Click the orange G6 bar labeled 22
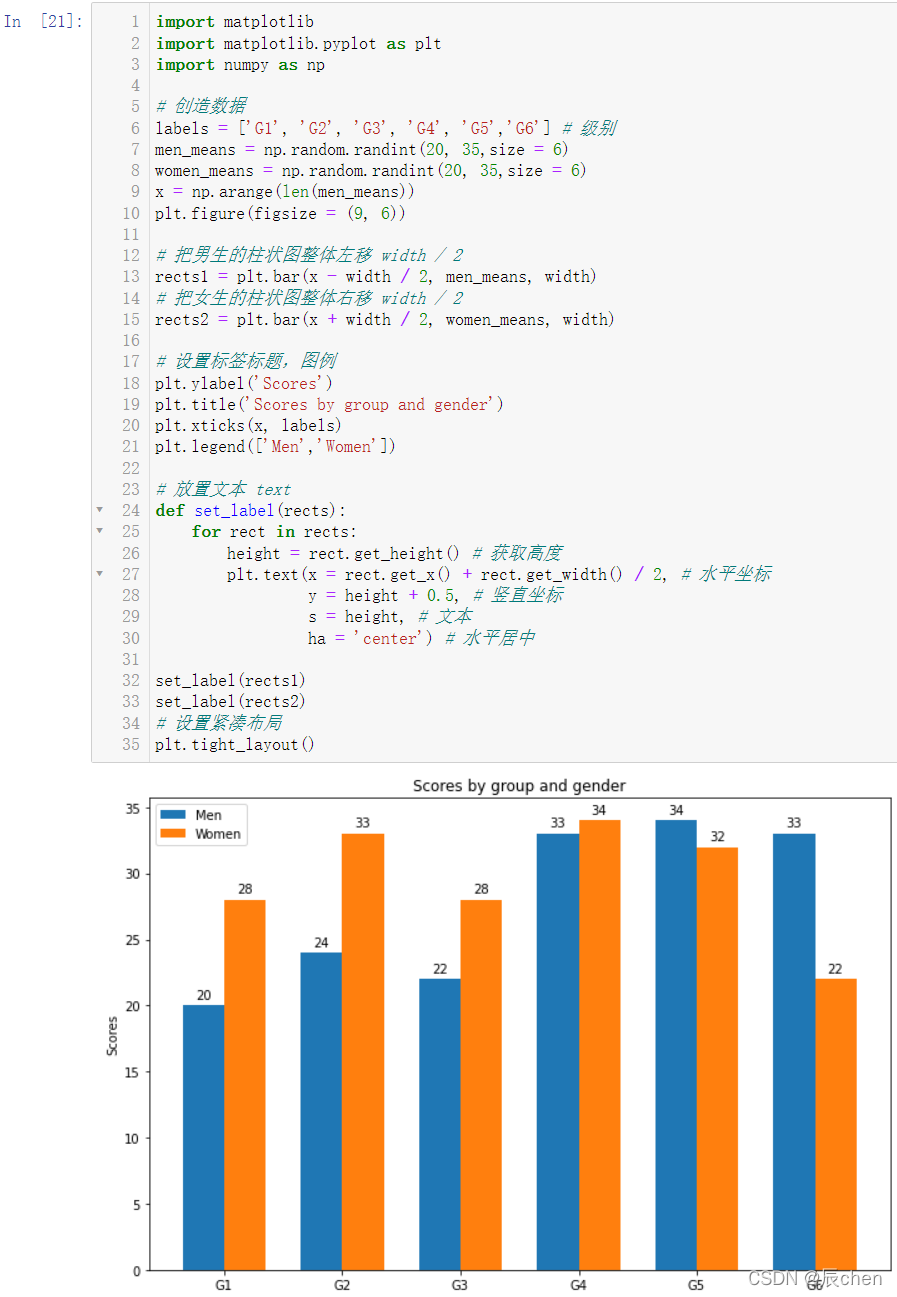Screen dimensions: 897x1297 point(835,1124)
